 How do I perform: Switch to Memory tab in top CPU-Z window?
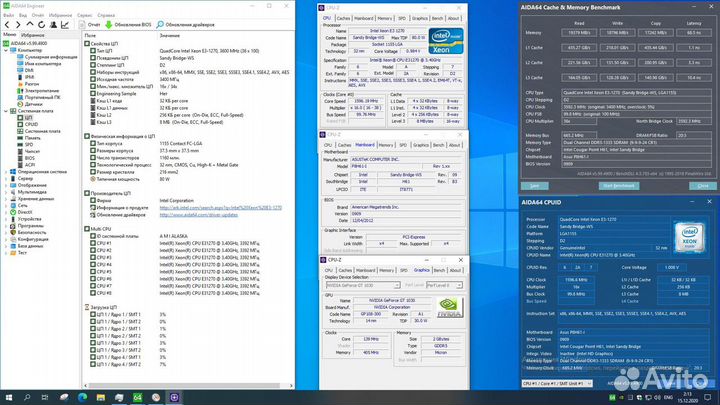385,18
